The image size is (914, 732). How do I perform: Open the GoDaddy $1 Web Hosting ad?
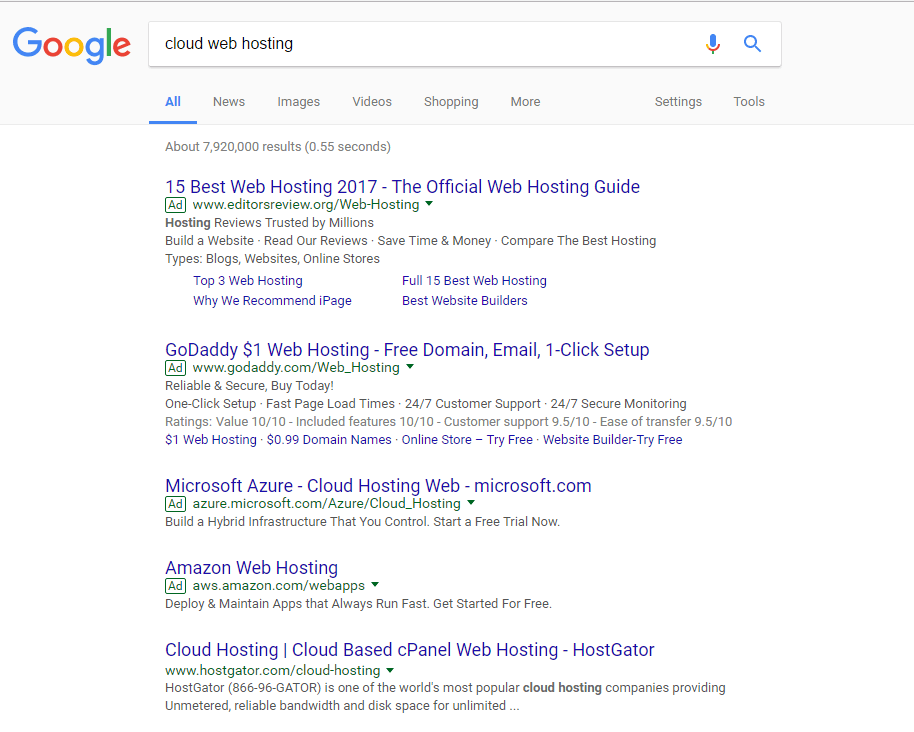407,350
